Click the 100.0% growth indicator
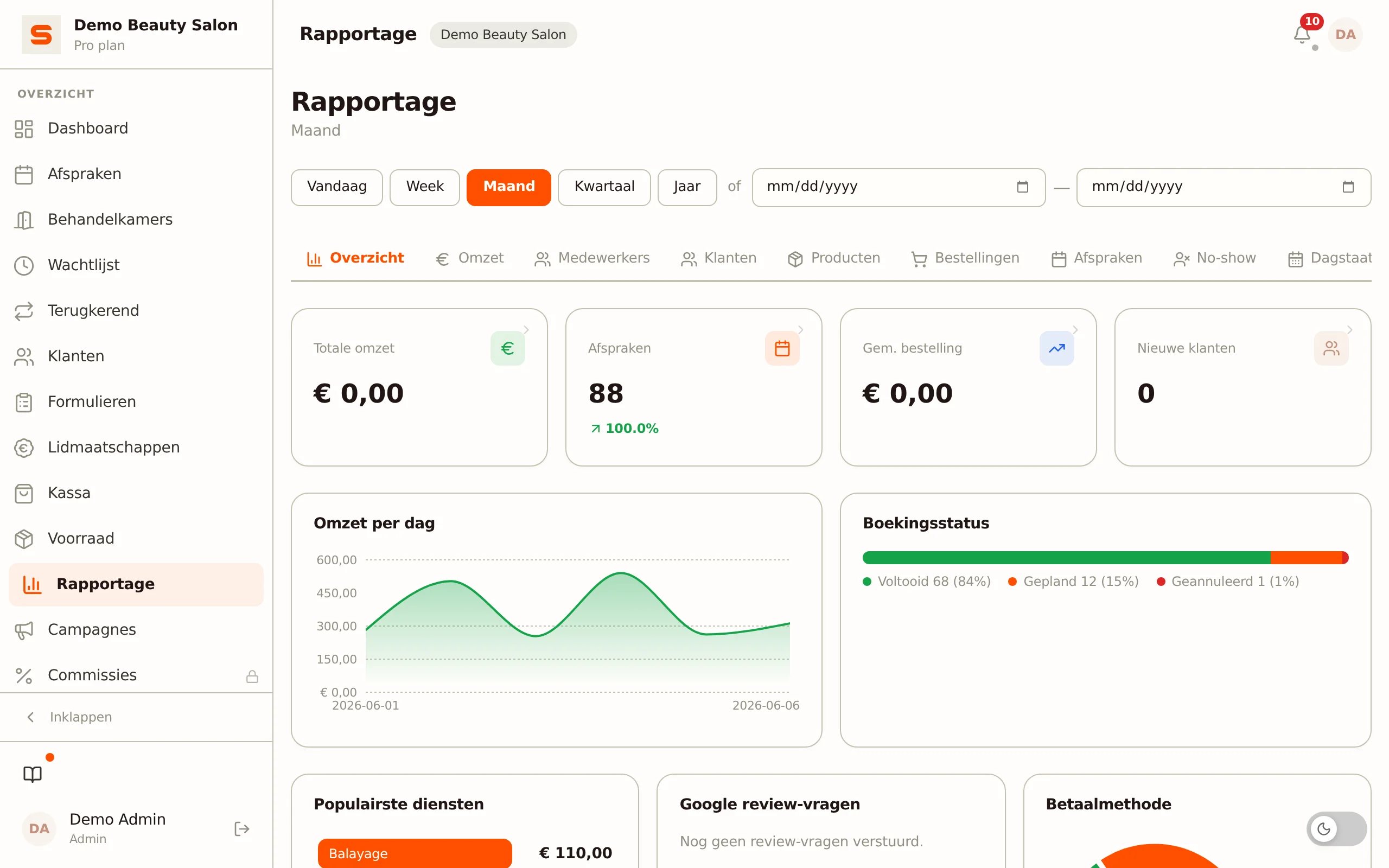Screen dimensions: 1389x868 [624, 428]
